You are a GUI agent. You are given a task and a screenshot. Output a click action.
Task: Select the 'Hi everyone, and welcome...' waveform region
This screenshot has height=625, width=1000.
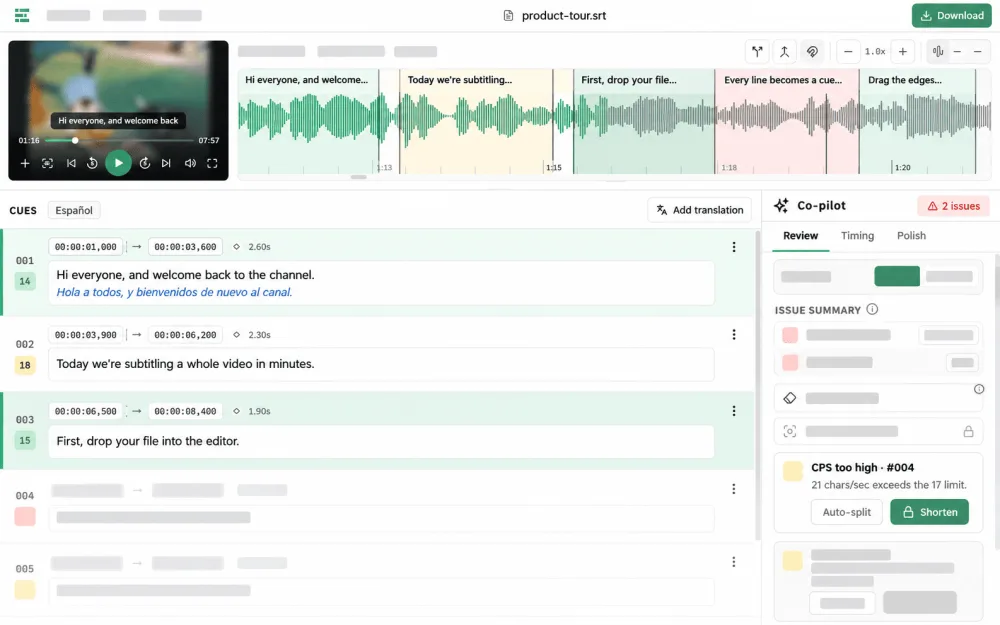308,121
